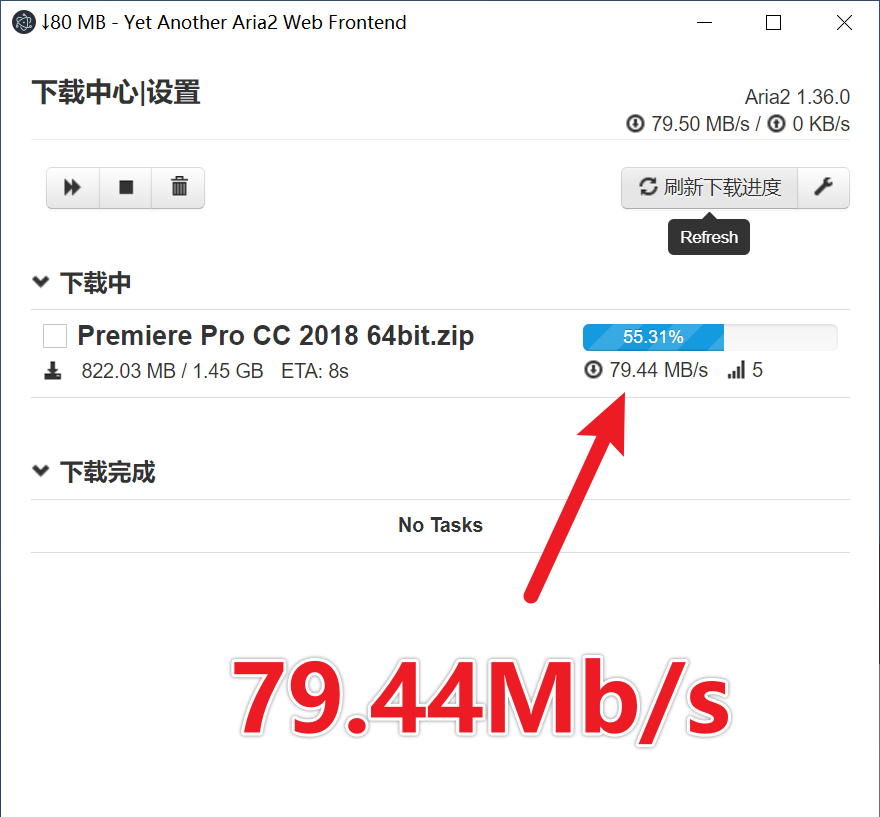Click the task download speed icon by 79.44 MB/s
The width and height of the screenshot is (880, 817).
click(593, 370)
